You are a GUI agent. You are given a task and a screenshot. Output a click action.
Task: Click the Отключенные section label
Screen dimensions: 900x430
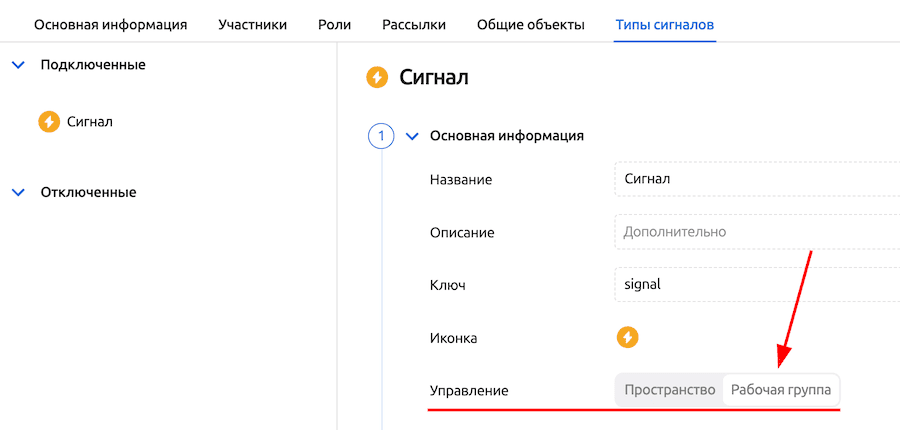[x=88, y=192]
